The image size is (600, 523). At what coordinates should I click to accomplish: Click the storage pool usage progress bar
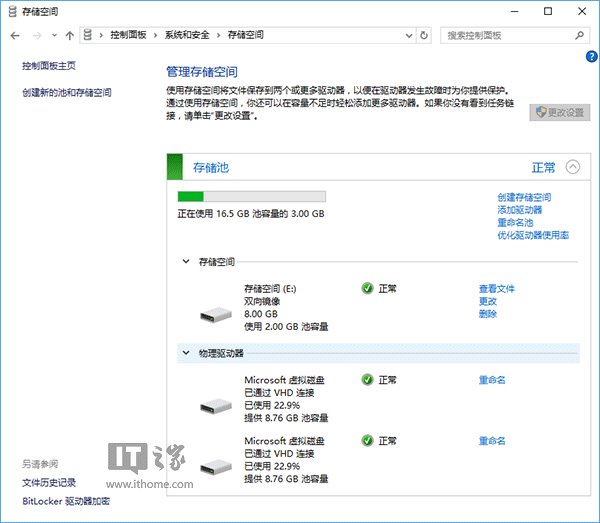click(251, 197)
